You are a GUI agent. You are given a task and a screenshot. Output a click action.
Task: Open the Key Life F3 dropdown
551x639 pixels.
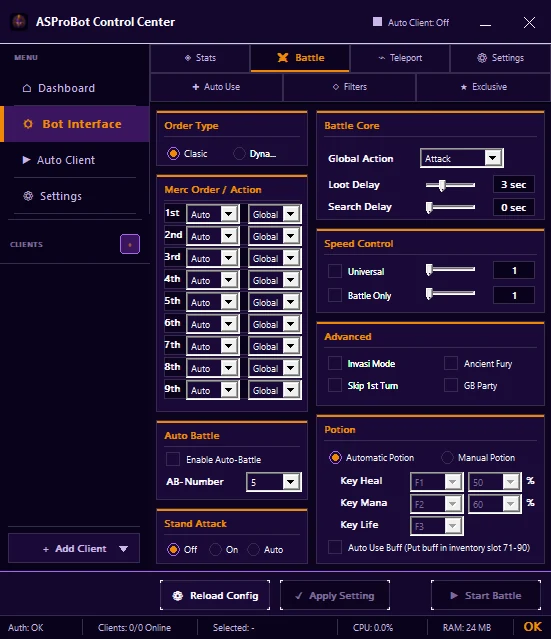436,526
